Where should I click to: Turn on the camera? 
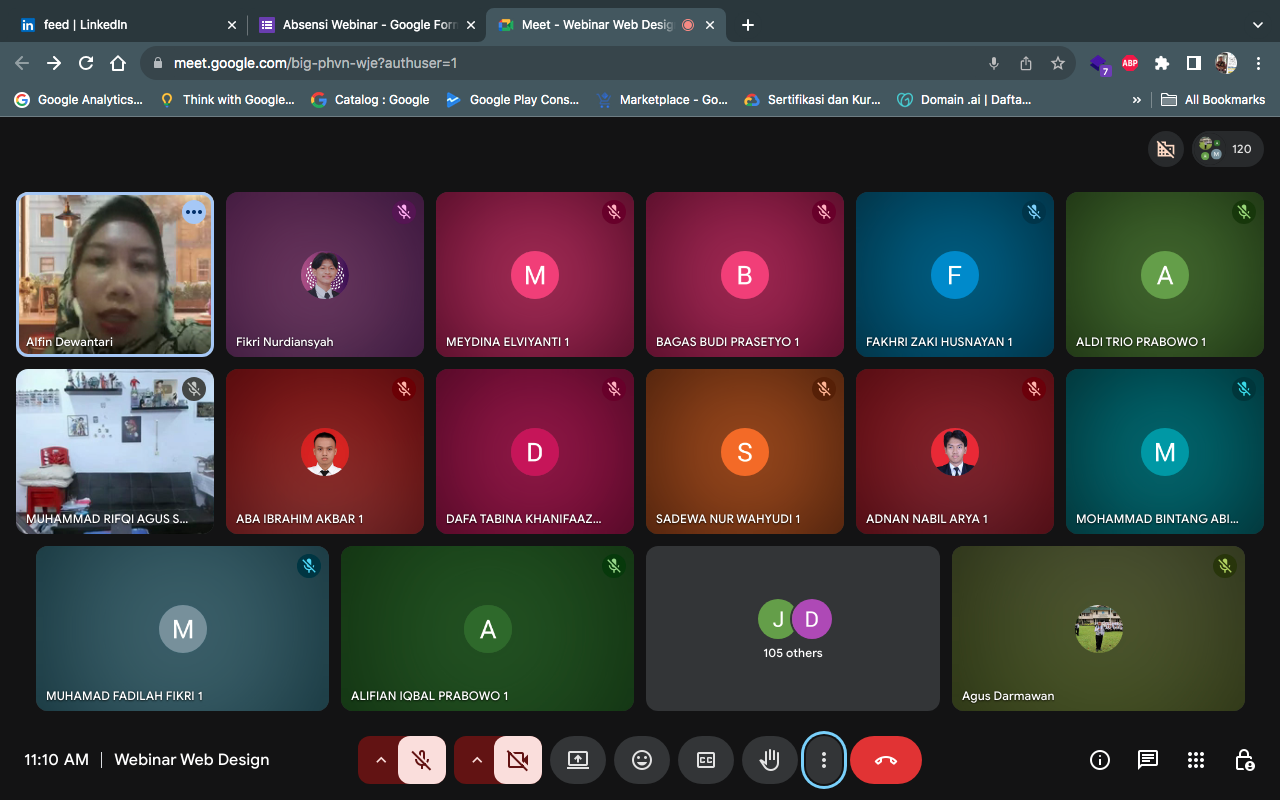pos(518,760)
